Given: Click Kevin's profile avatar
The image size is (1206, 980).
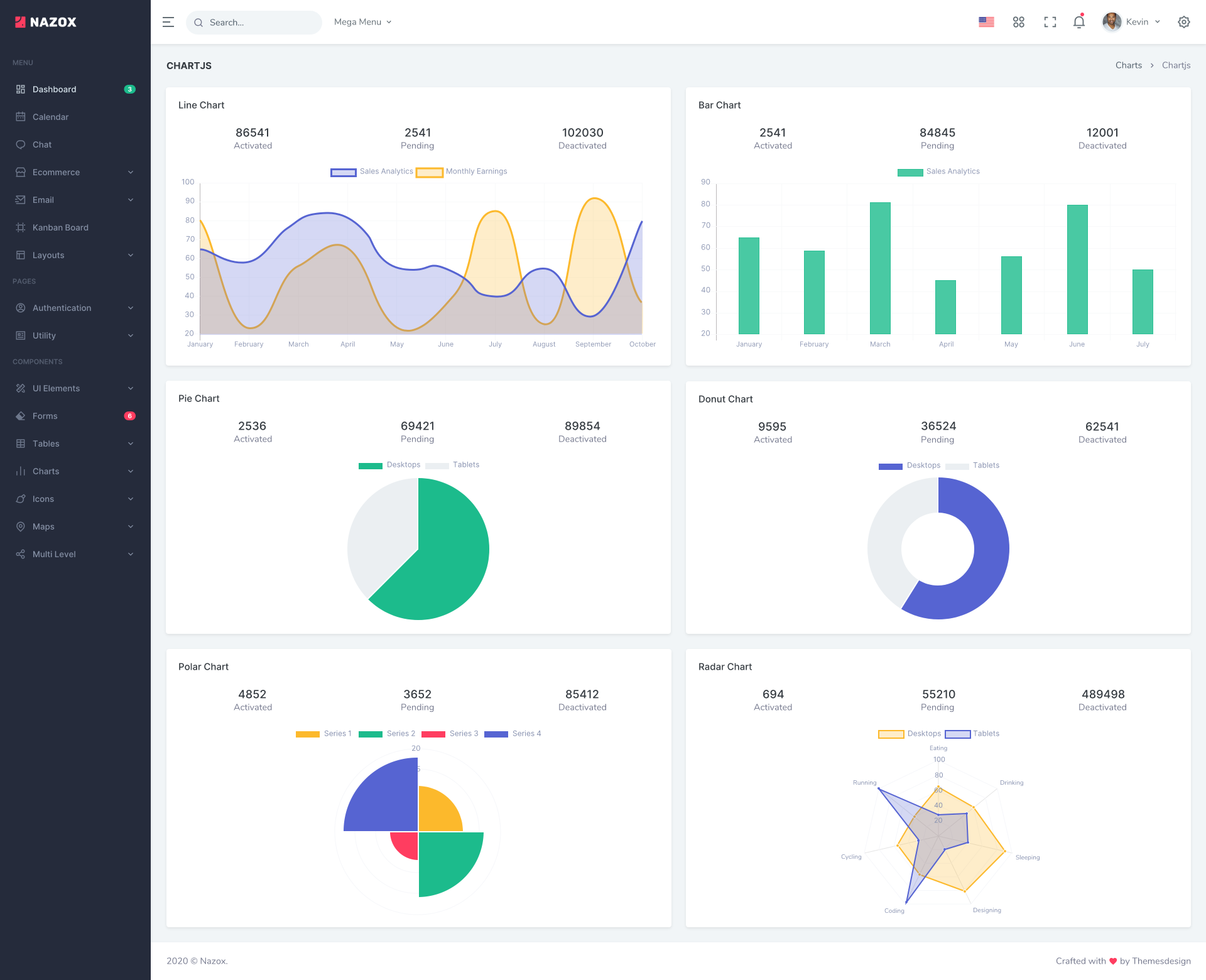Looking at the screenshot, I should tap(1112, 22).
